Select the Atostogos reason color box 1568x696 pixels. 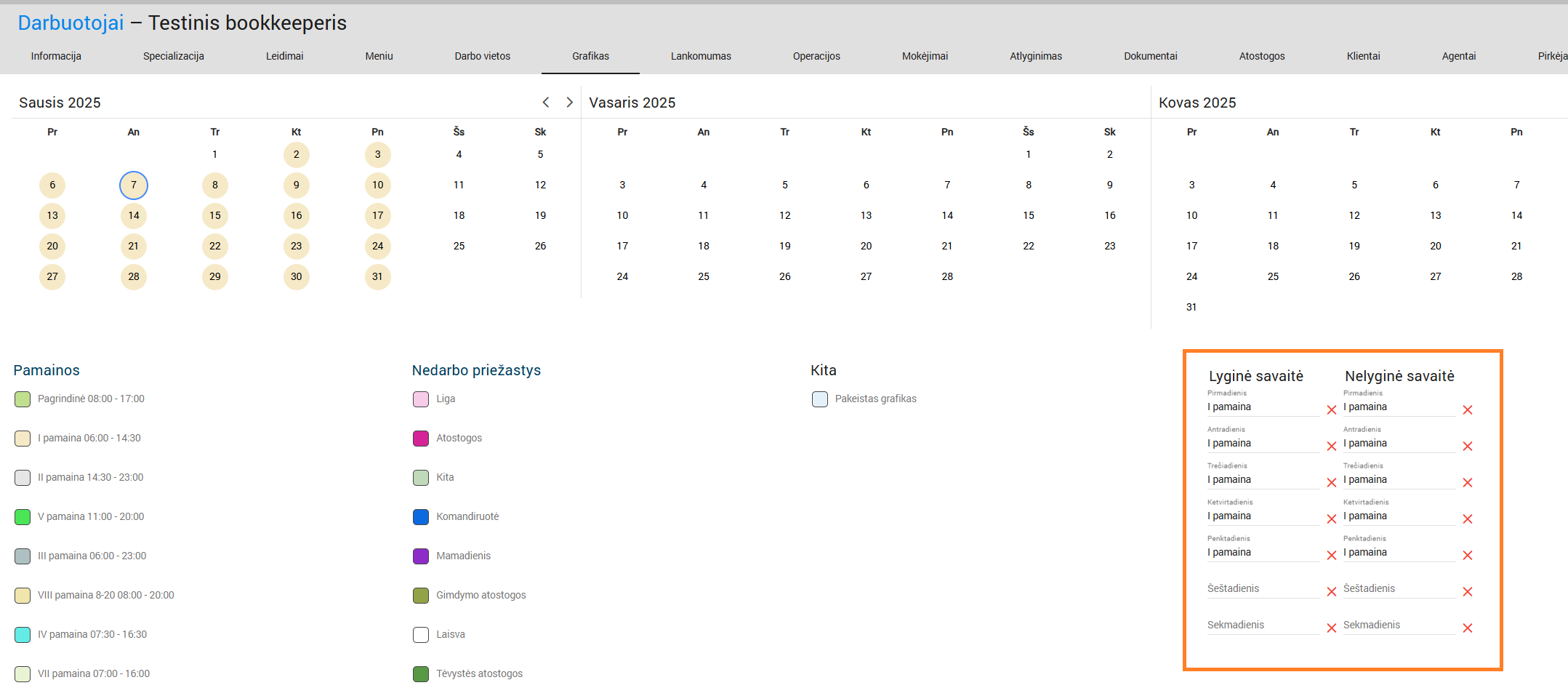(x=421, y=439)
